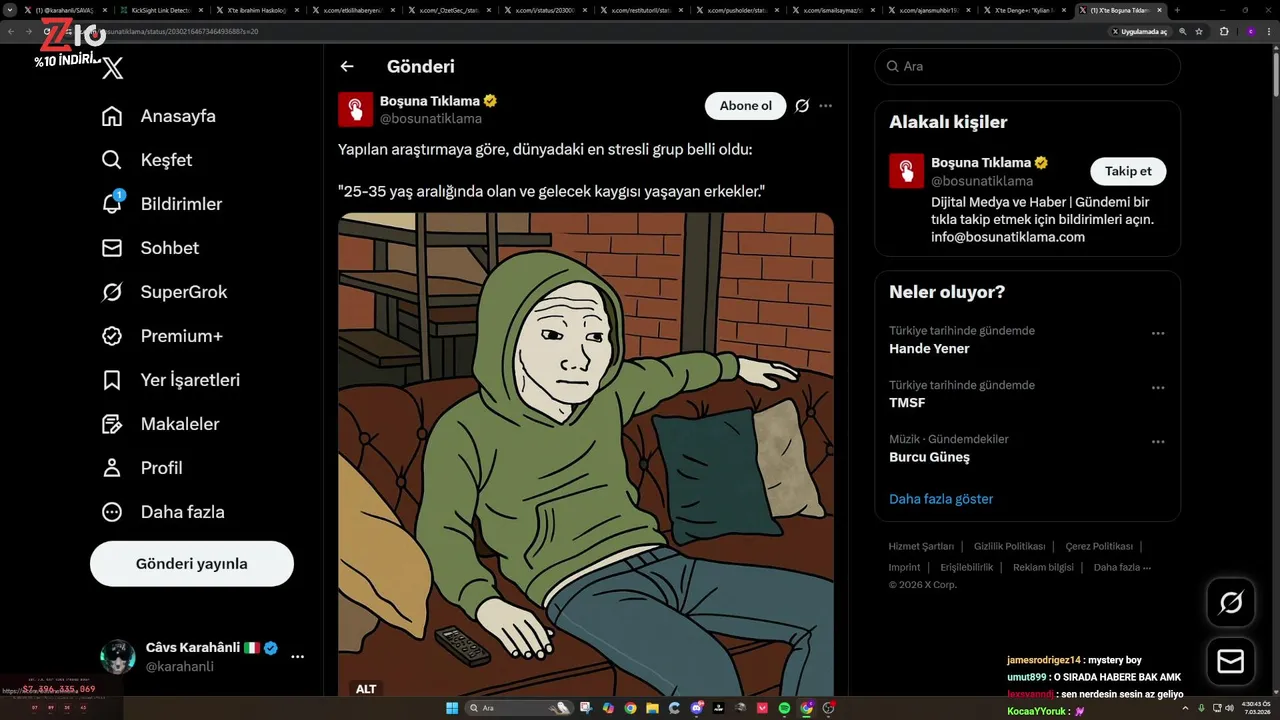The height and width of the screenshot is (720, 1280).
Task: Show ALT text badge on image
Action: click(366, 689)
